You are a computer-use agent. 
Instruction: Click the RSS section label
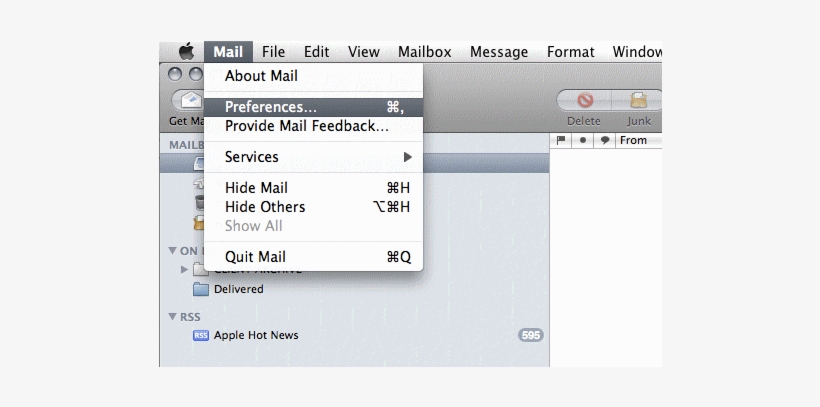click(190, 317)
